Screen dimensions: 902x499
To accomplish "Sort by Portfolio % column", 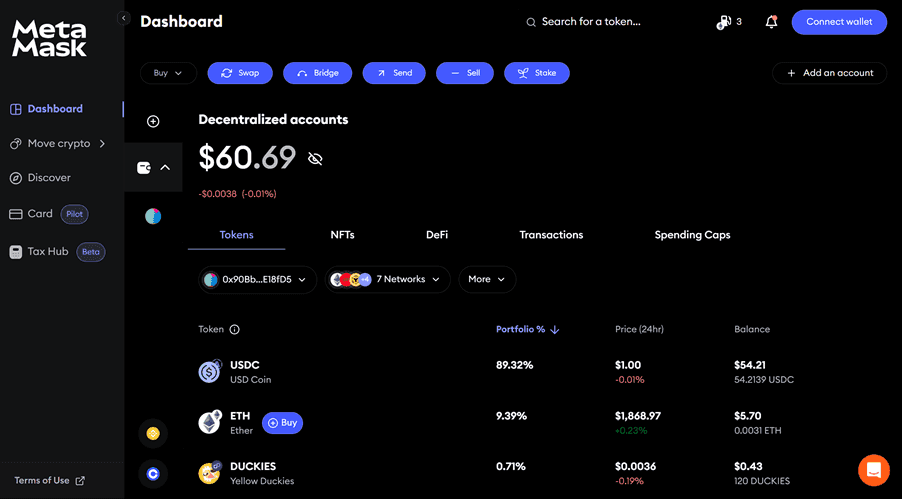I will 527,329.
